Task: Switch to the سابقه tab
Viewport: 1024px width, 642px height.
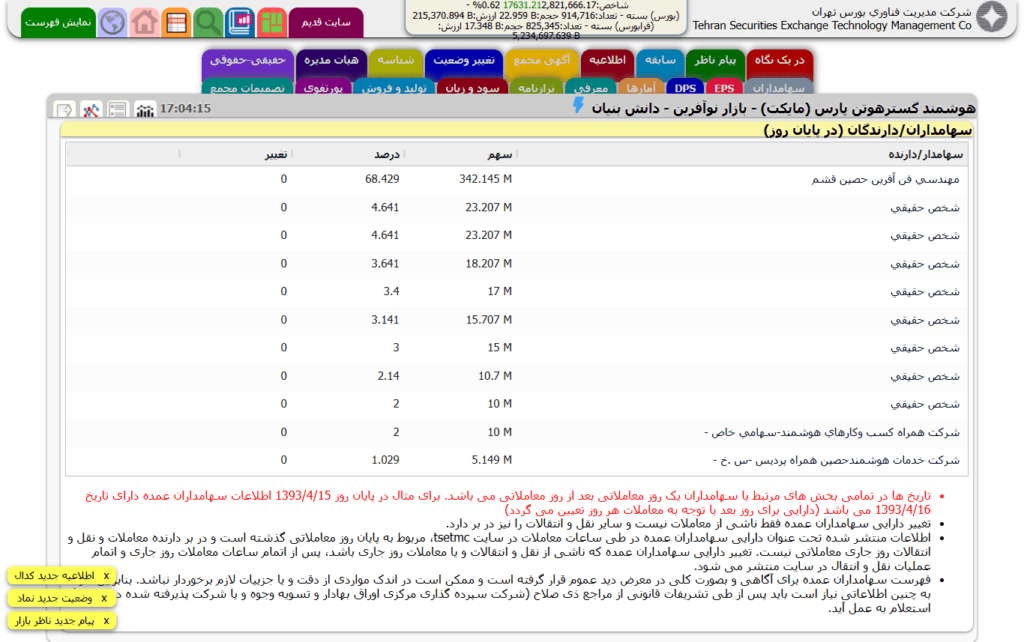Action: pyautogui.click(x=660, y=63)
